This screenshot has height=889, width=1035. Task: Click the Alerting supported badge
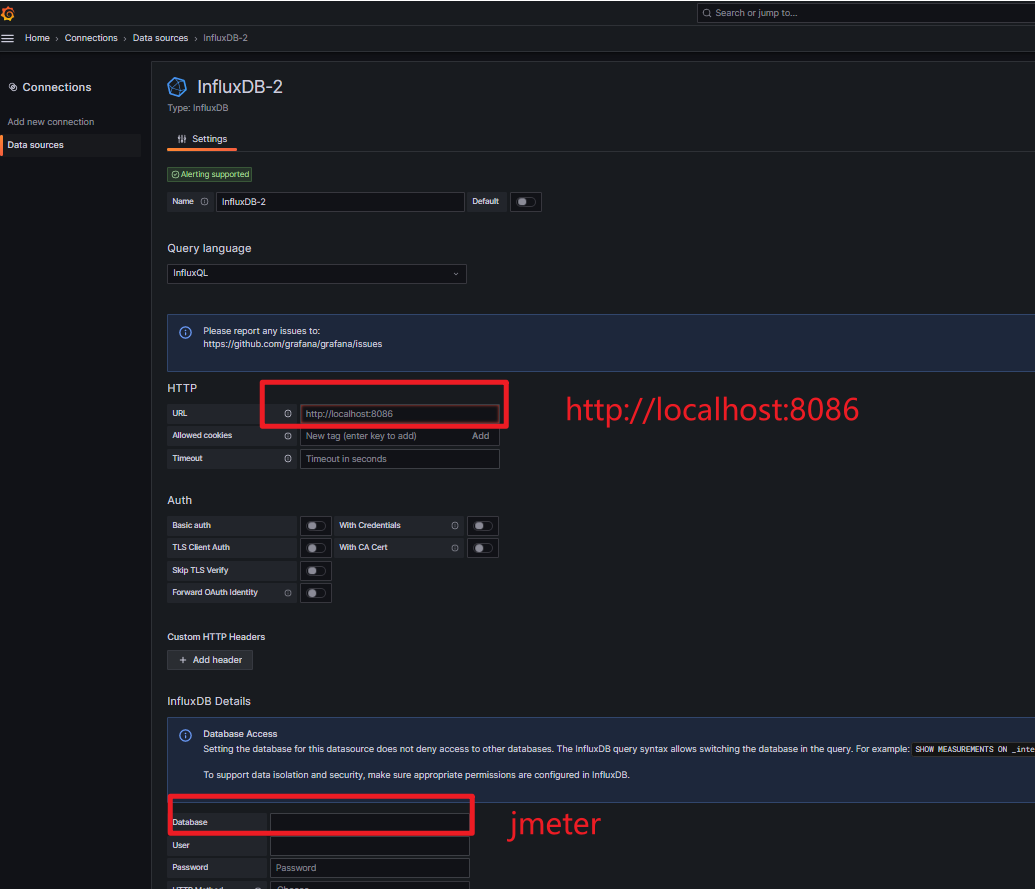coord(209,174)
